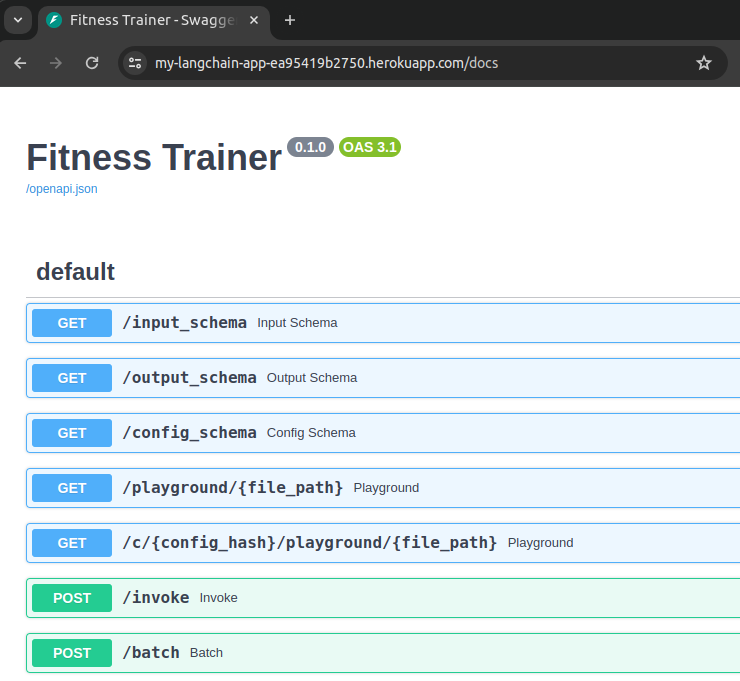Expand the POST /batch endpoint
This screenshot has height=681, width=740.
pos(383,653)
